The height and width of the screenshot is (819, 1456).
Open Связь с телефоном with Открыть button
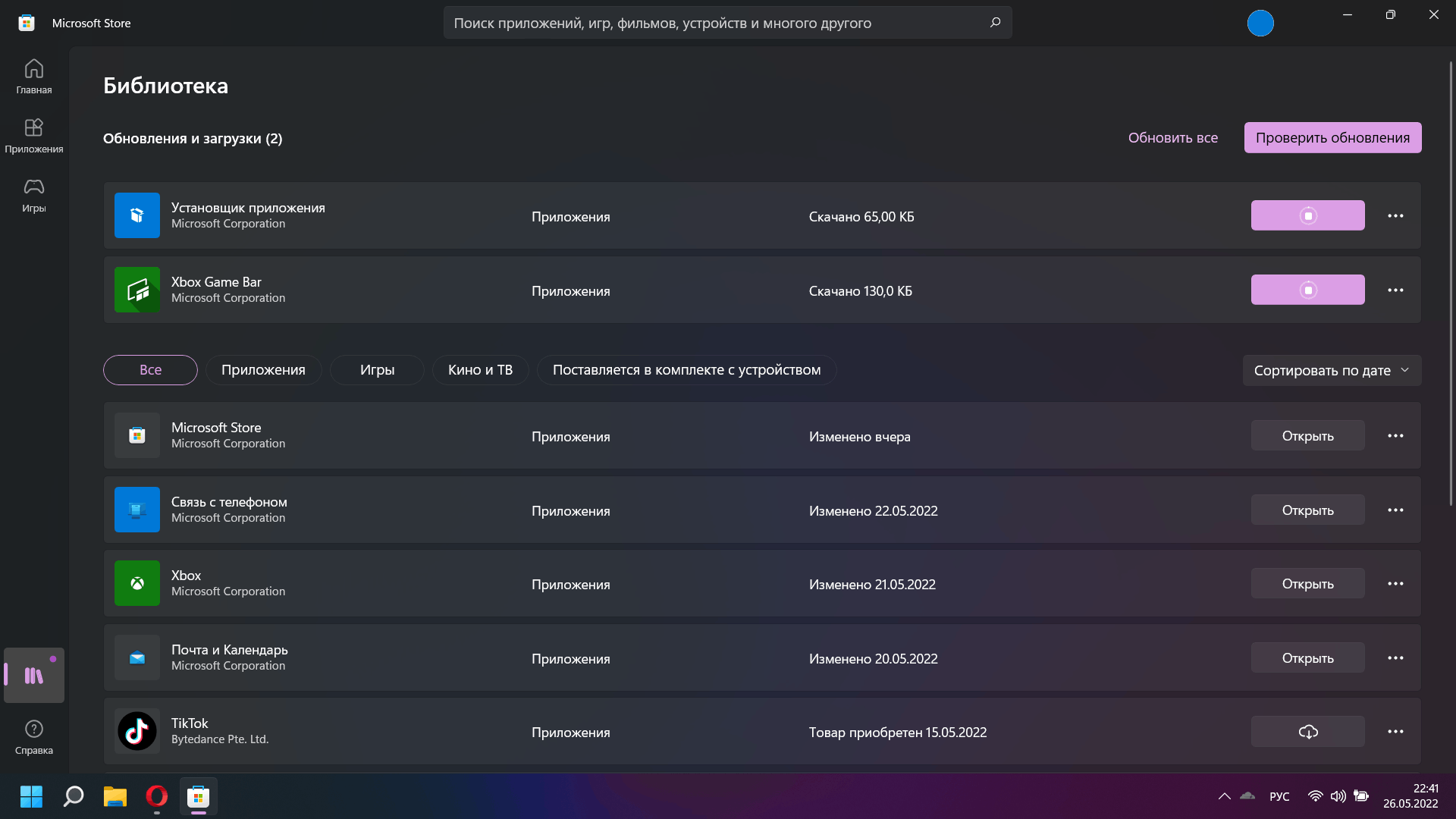point(1307,510)
